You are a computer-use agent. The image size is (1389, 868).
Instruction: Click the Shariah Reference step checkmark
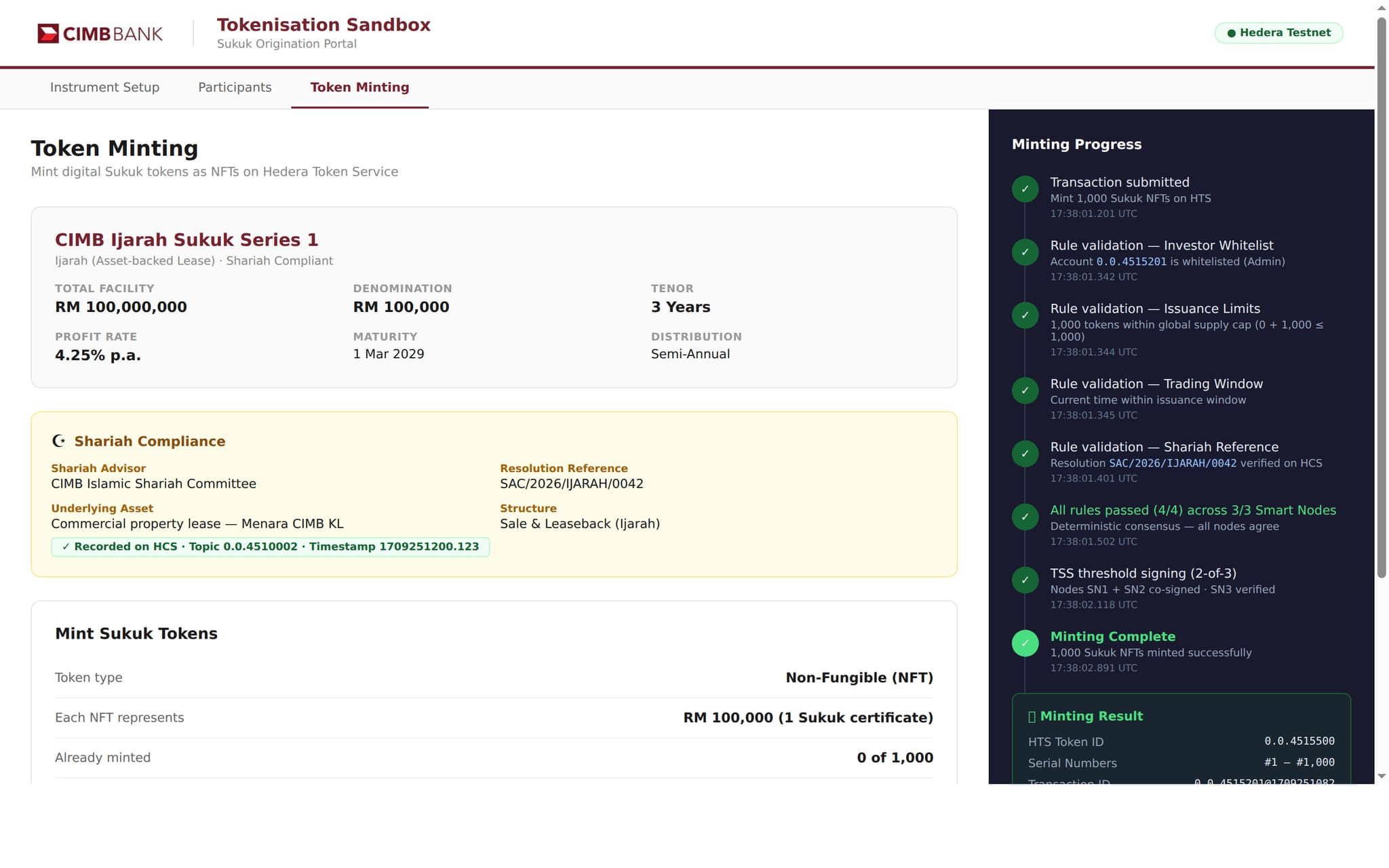tap(1025, 454)
